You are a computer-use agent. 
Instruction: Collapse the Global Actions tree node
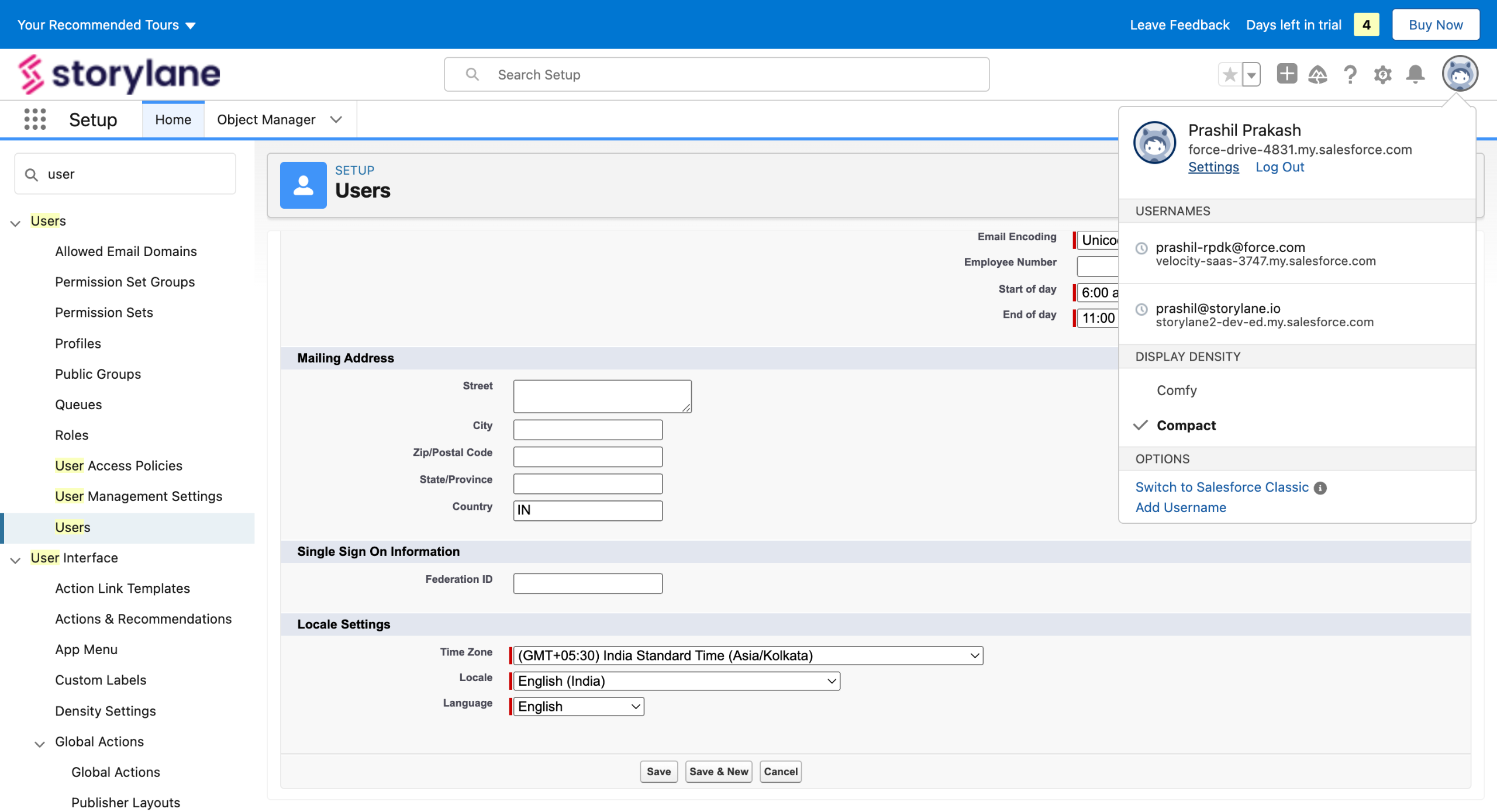pyautogui.click(x=40, y=744)
